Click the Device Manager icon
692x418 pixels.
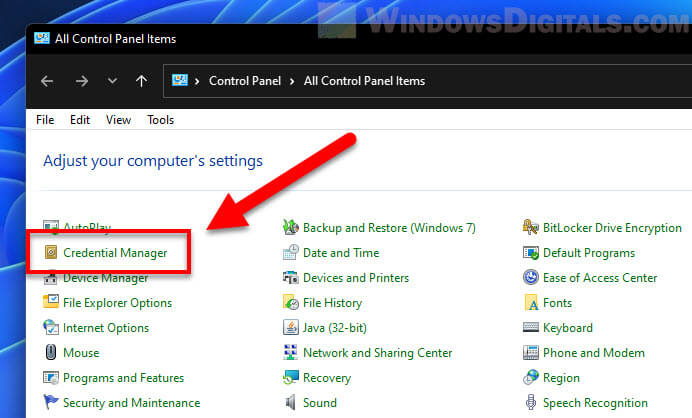pyautogui.click(x=51, y=278)
